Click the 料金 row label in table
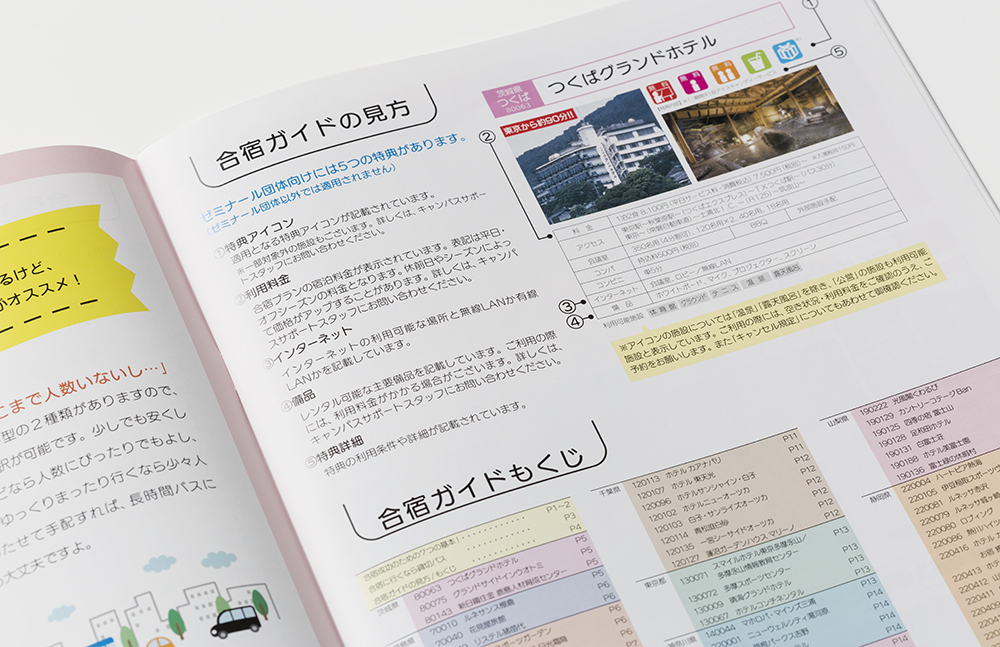Image resolution: width=1000 pixels, height=647 pixels. [582, 229]
